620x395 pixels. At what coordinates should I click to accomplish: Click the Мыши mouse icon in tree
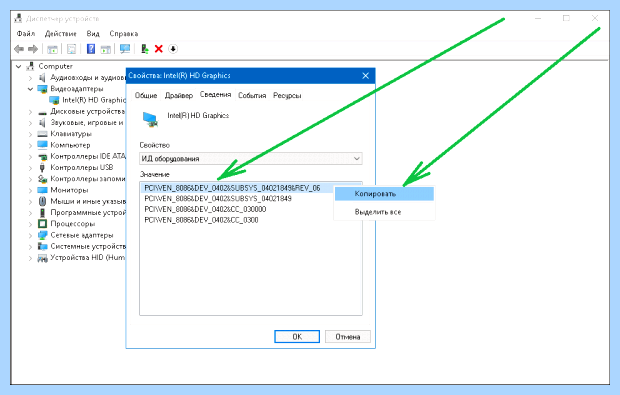pos(42,201)
